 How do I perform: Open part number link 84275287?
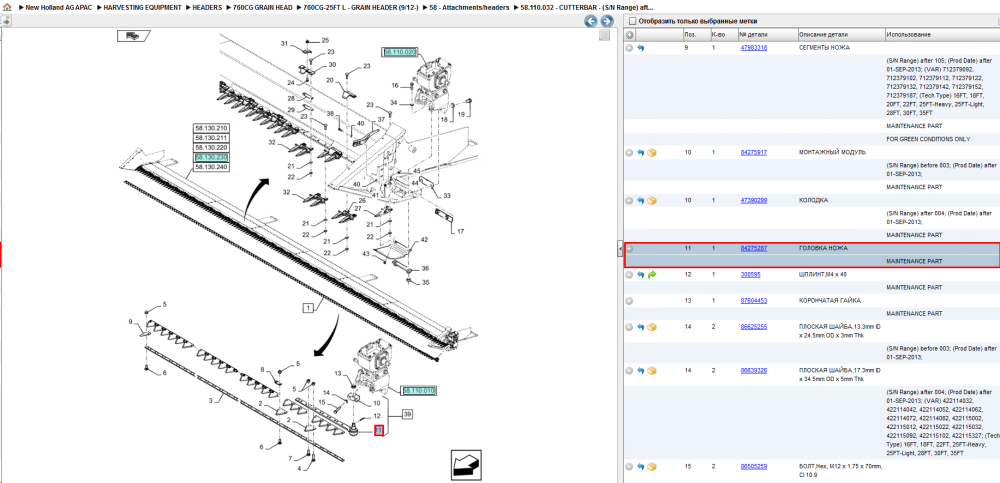click(753, 248)
